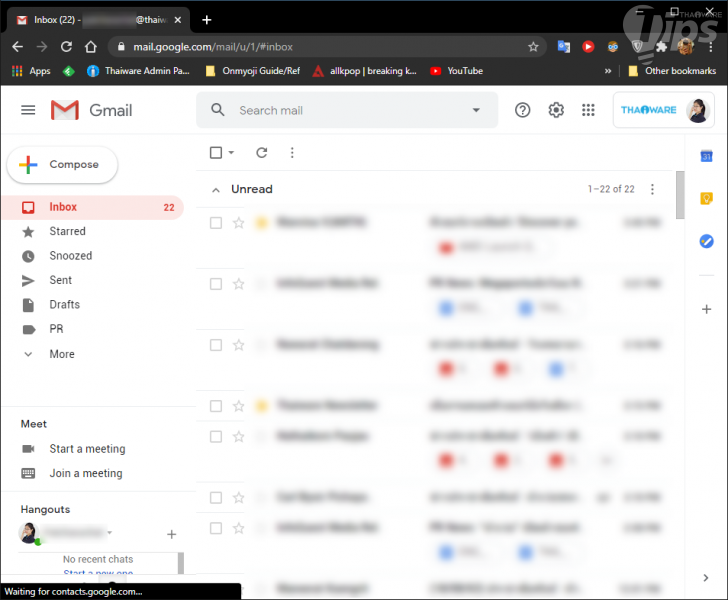
Task: Open the Google apps grid
Action: (x=588, y=110)
